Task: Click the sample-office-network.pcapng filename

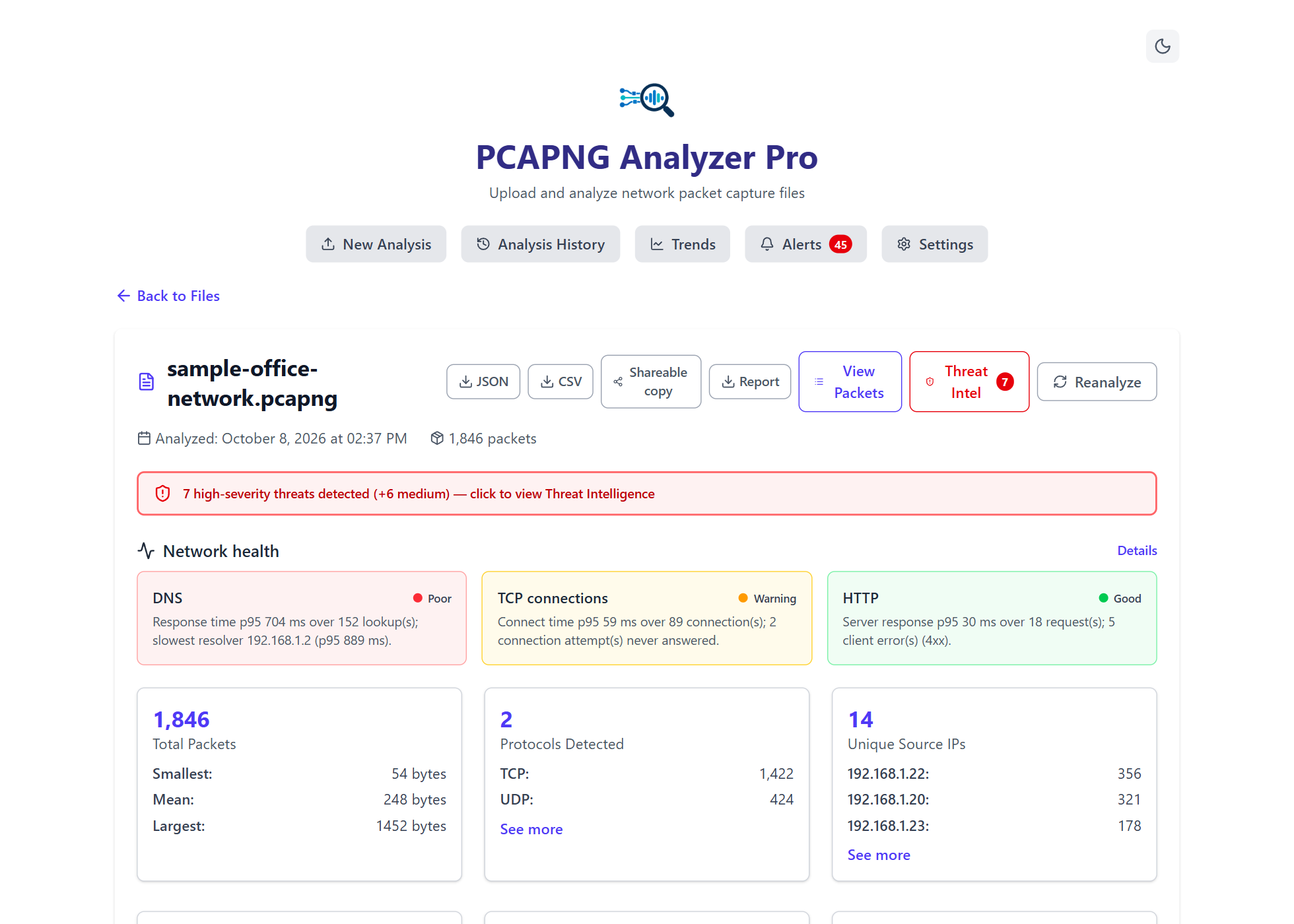Action: 252,383
